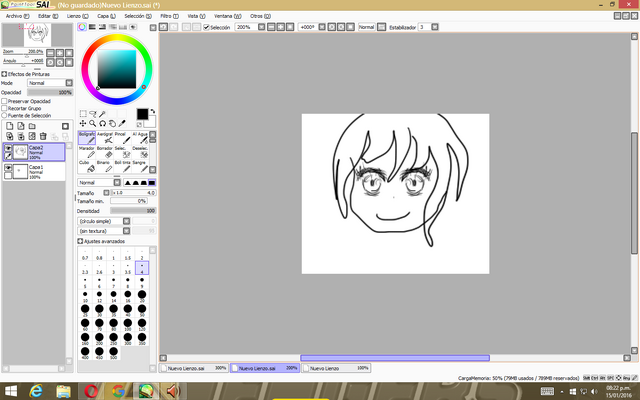Select the eyedropper tool

tap(122, 123)
